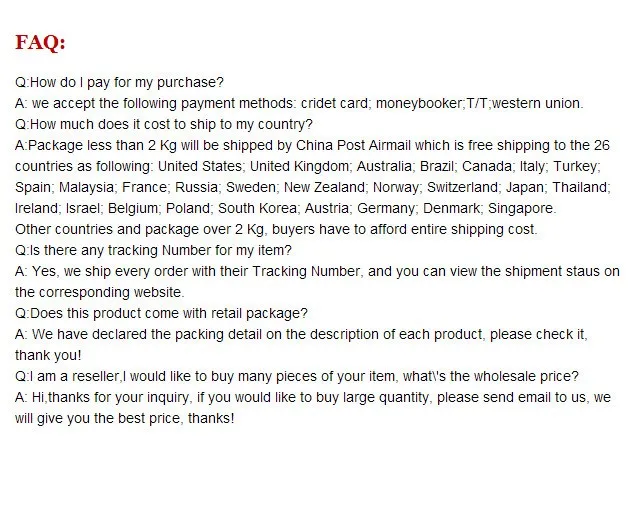Click the red FAQ heading

[x=40, y=42]
